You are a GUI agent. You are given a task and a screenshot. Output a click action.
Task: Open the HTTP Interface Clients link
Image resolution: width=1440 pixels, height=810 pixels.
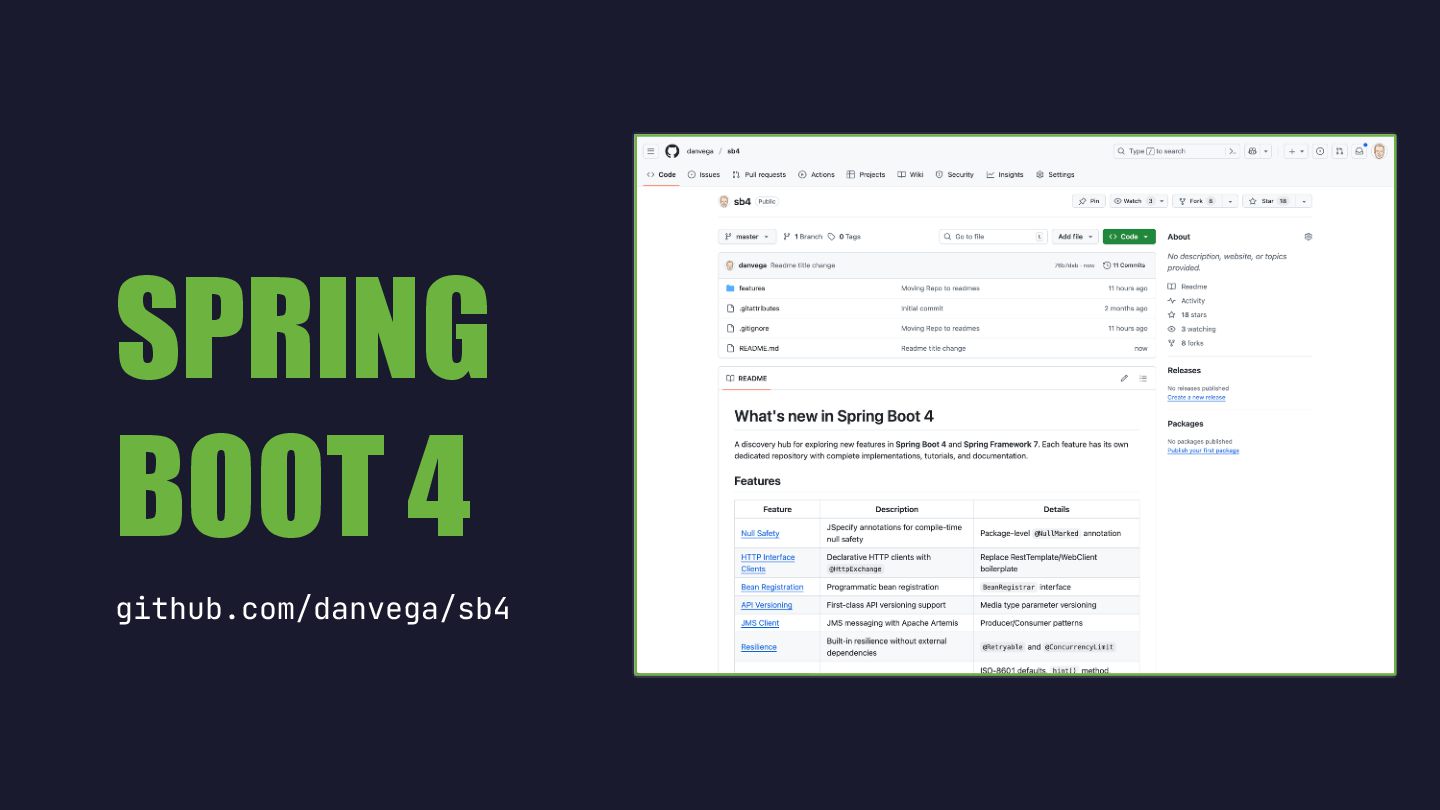coord(768,563)
